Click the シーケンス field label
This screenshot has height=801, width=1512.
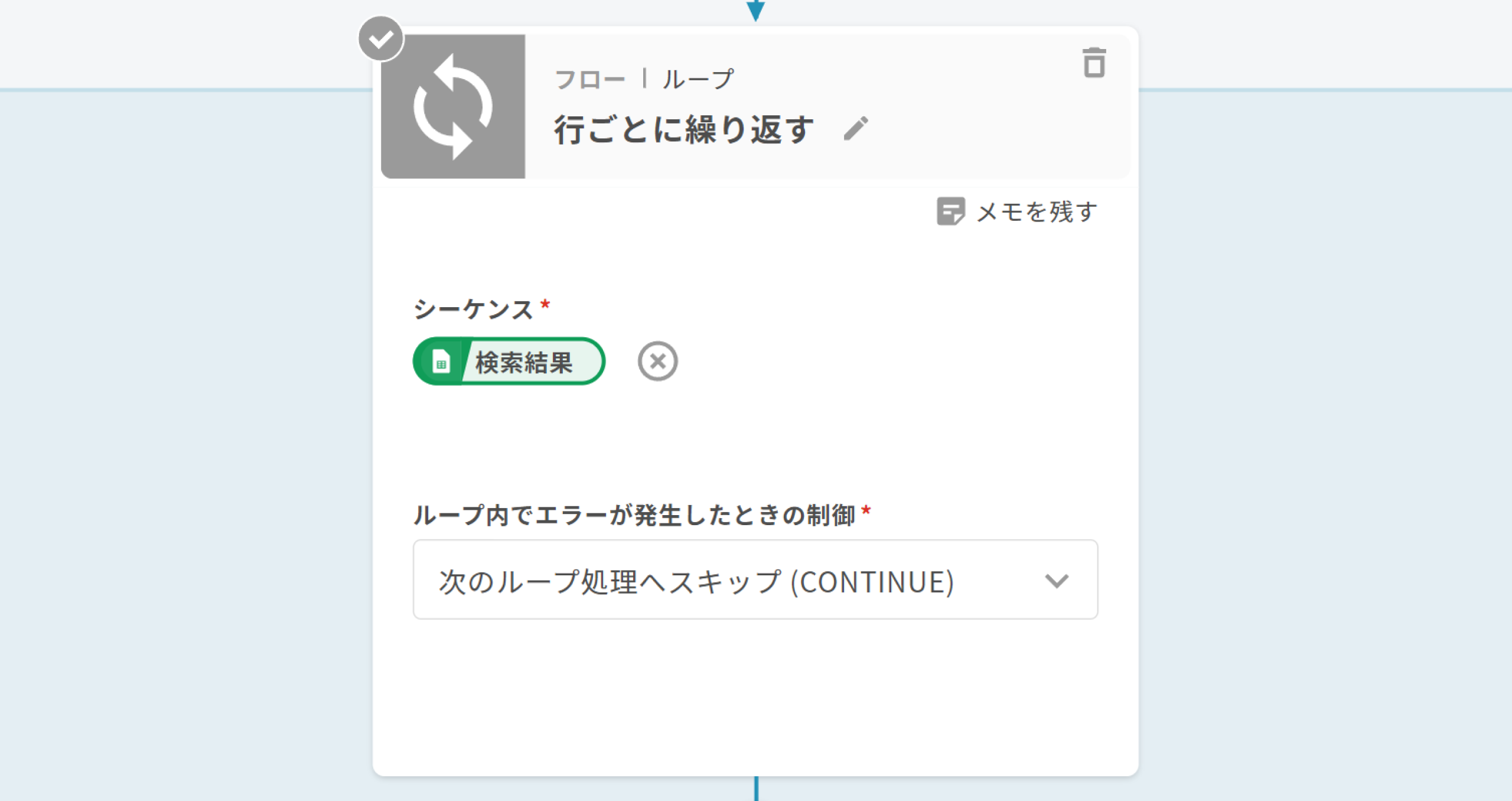473,309
